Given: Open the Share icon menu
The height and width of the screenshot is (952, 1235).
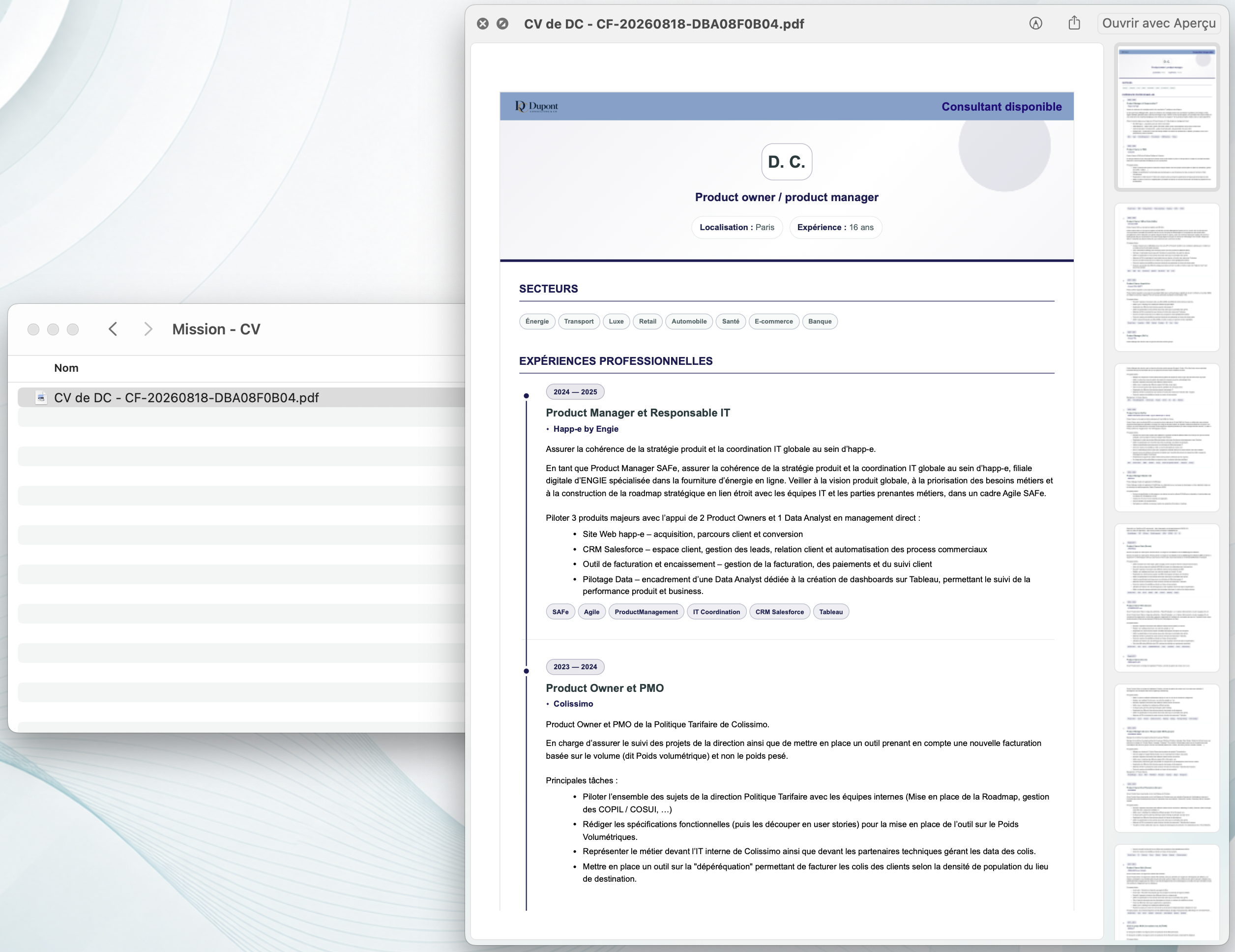Looking at the screenshot, I should click(x=1074, y=23).
